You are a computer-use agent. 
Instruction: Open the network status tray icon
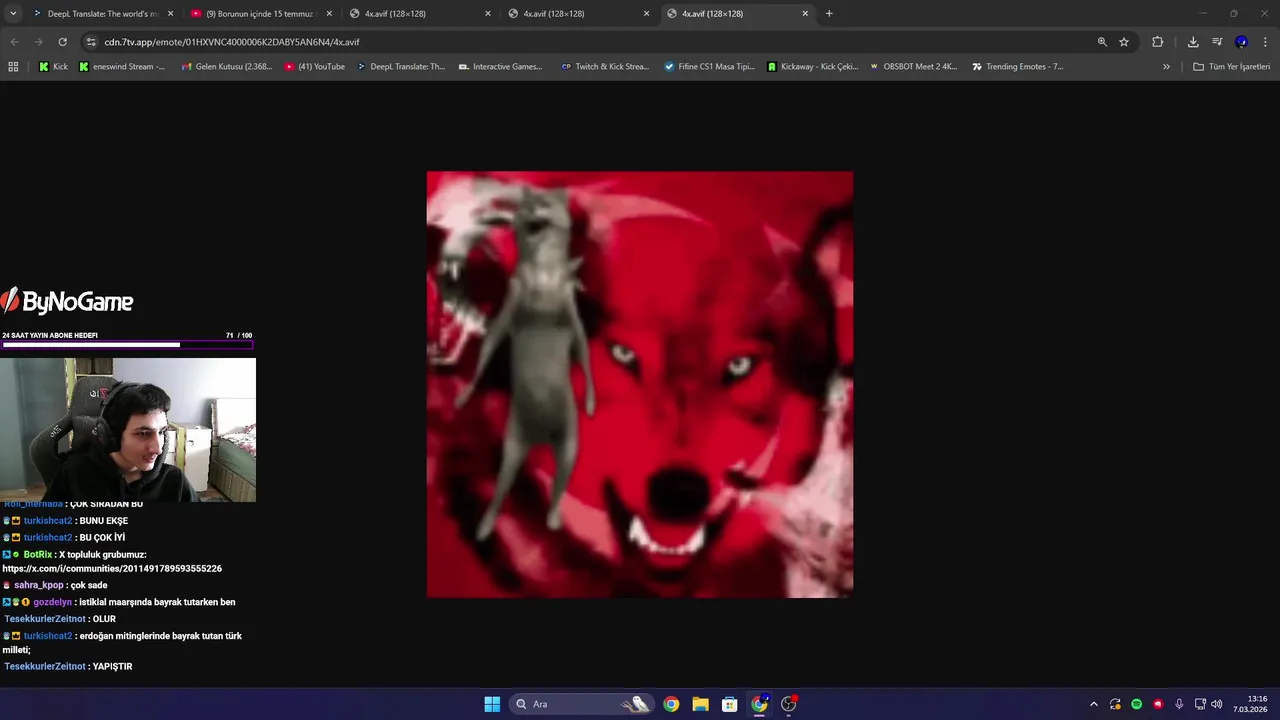(1200, 704)
